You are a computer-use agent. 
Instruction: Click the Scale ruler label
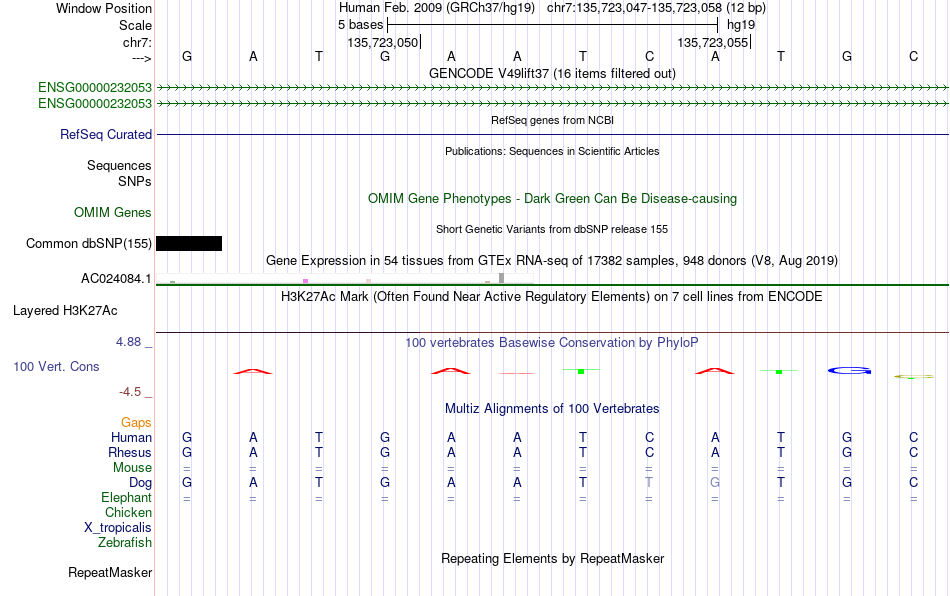pyautogui.click(x=135, y=25)
